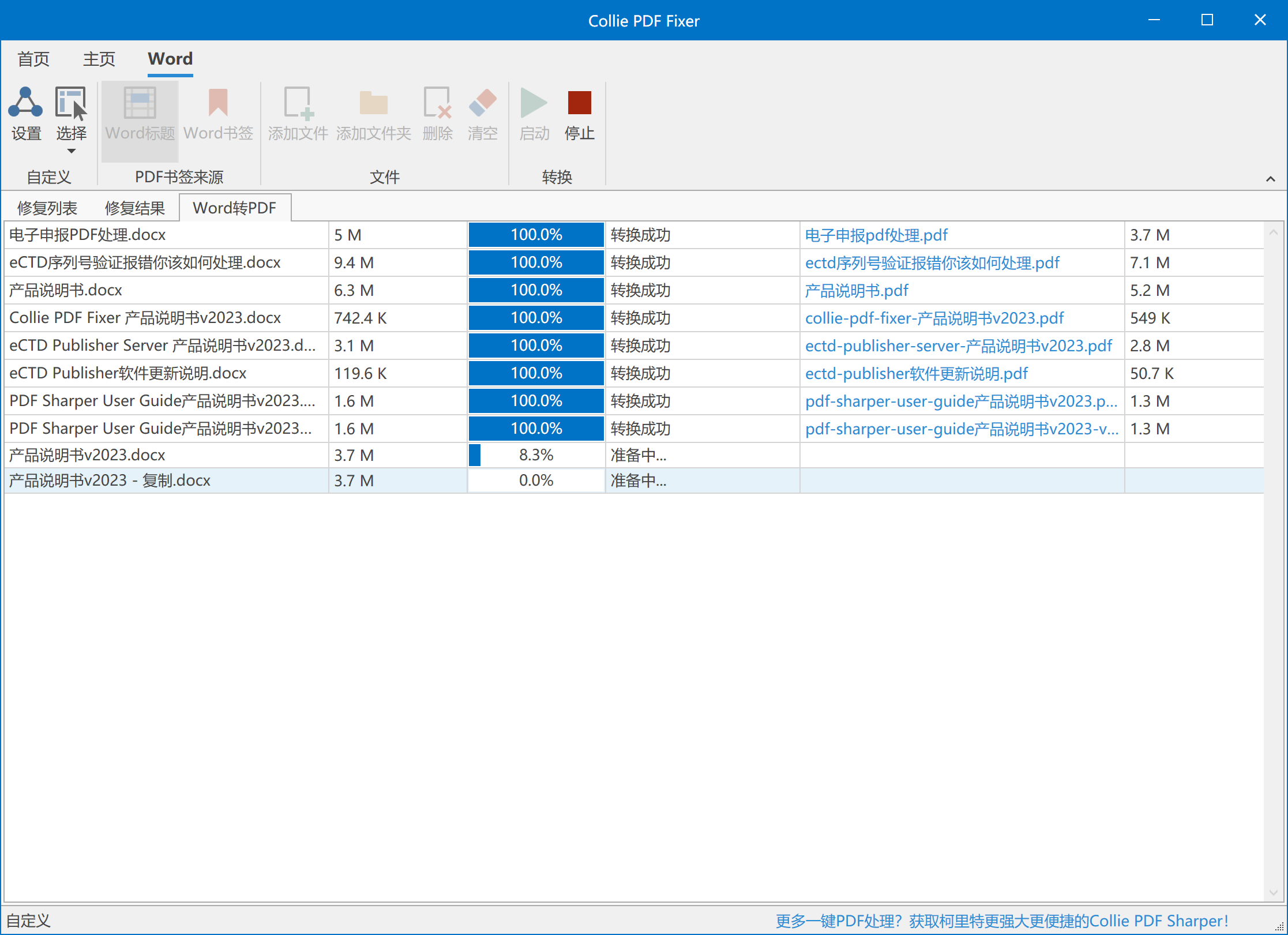This screenshot has height=935, width=1288.
Task: Close the Collie PDF Fixer window
Action: [1260, 20]
